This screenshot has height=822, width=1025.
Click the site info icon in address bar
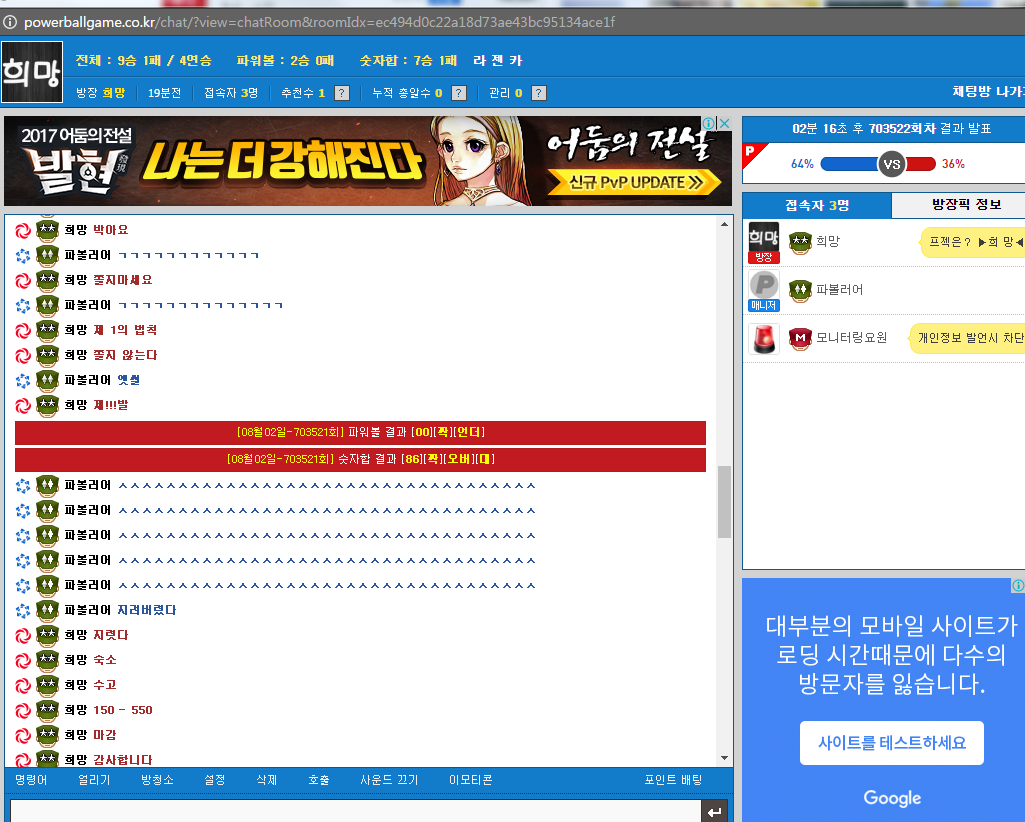[10, 22]
